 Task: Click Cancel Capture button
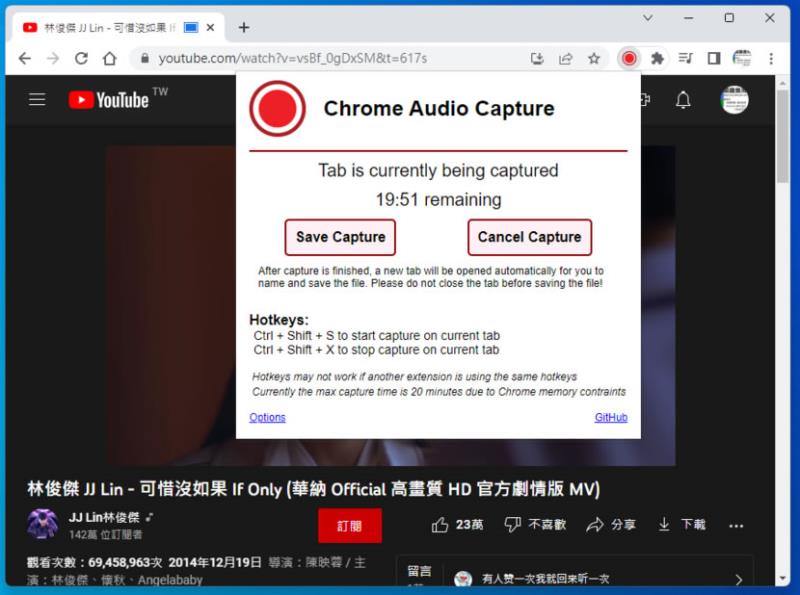pyautogui.click(x=530, y=237)
